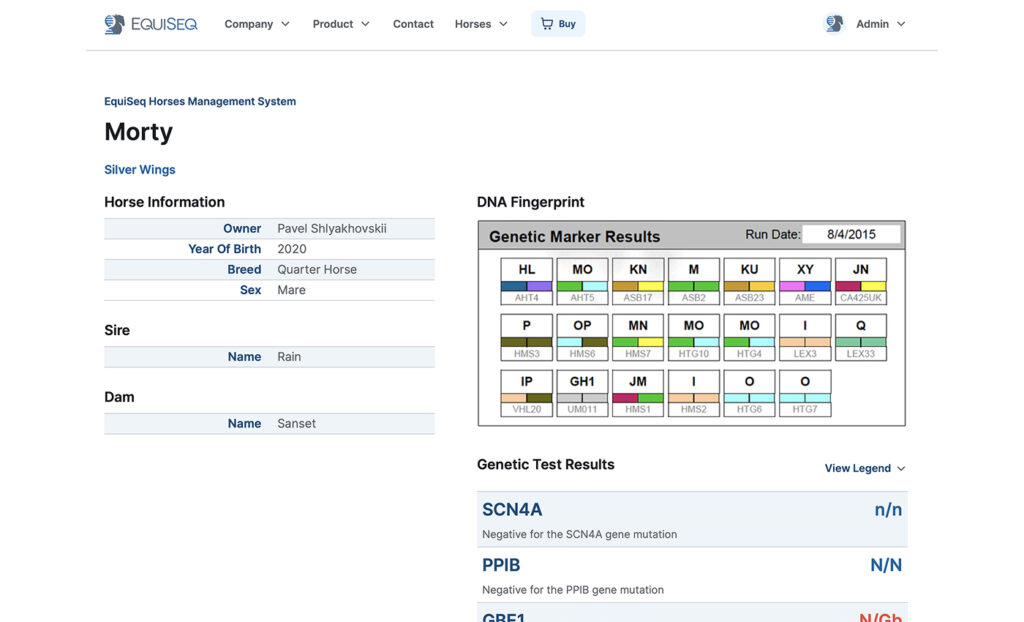Click the Genetic Test Results heading
The width and height of the screenshot is (1024, 622).
545,465
